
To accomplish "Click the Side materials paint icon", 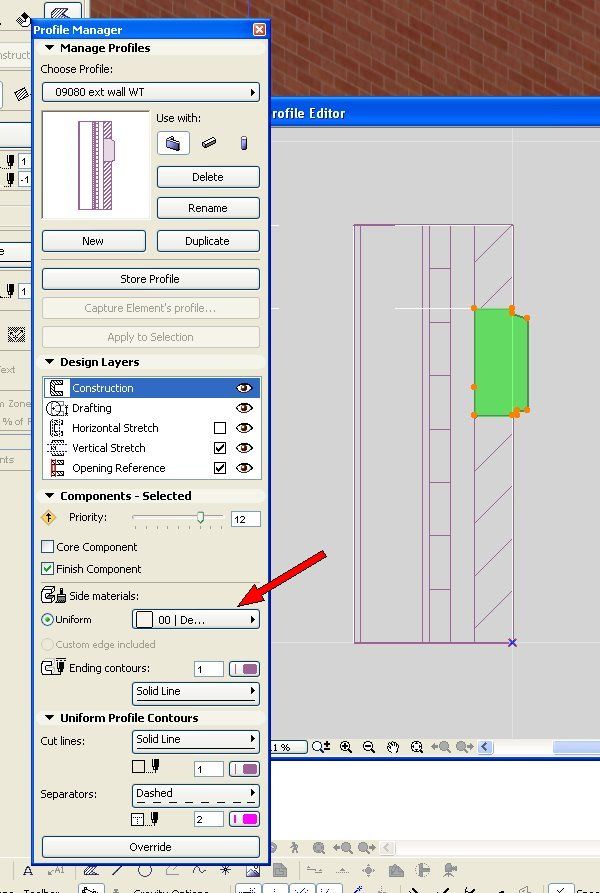I will click(x=54, y=596).
